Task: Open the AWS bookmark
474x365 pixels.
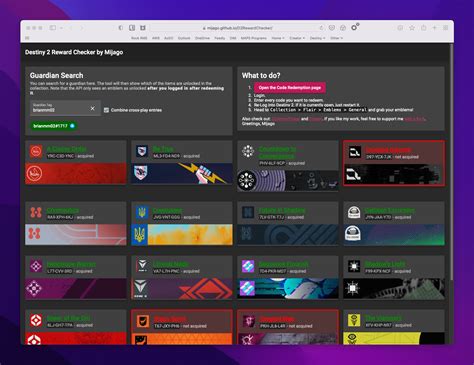Action: 156,38
